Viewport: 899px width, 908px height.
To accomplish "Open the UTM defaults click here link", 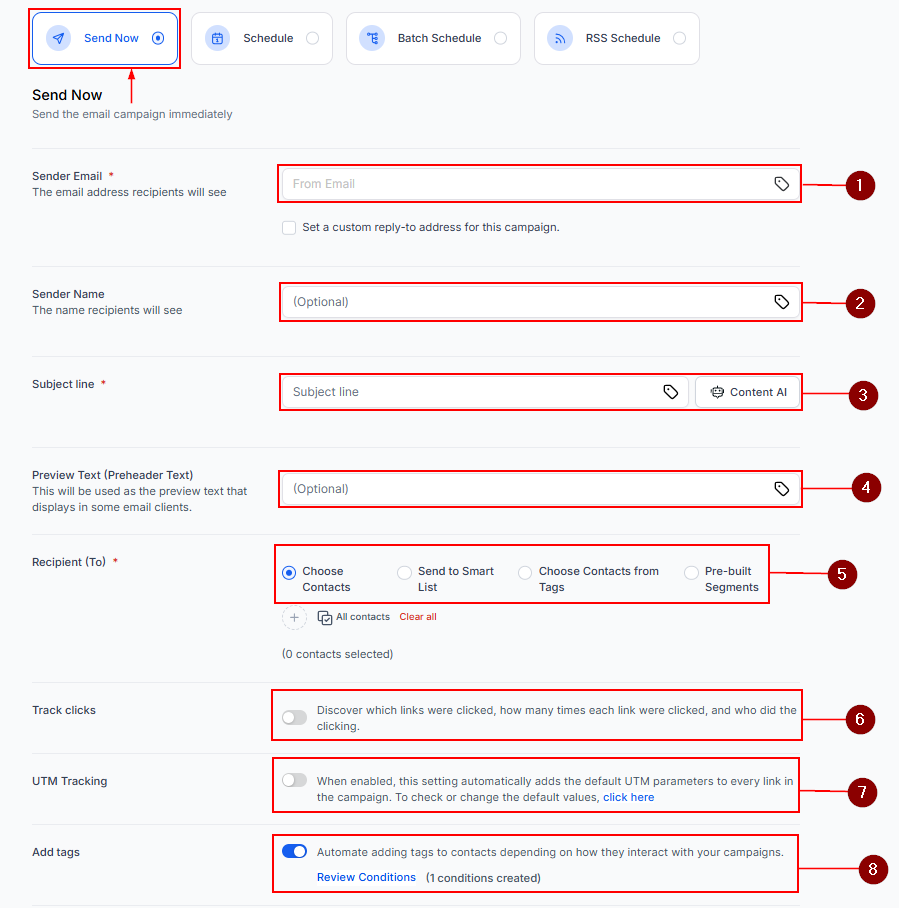I will tap(628, 797).
